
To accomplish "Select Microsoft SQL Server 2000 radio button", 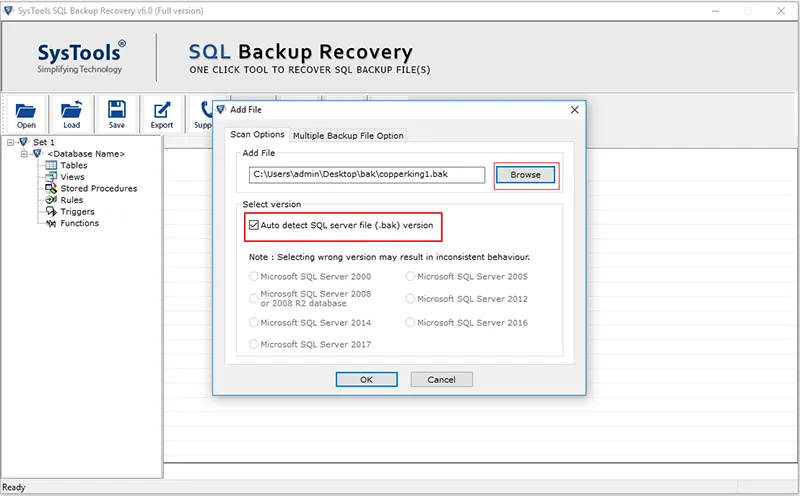I will coord(254,277).
